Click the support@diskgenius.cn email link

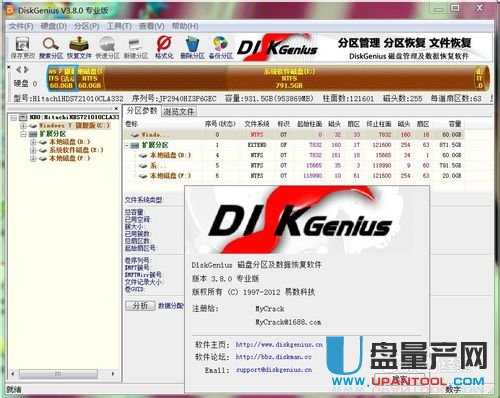click(274, 370)
